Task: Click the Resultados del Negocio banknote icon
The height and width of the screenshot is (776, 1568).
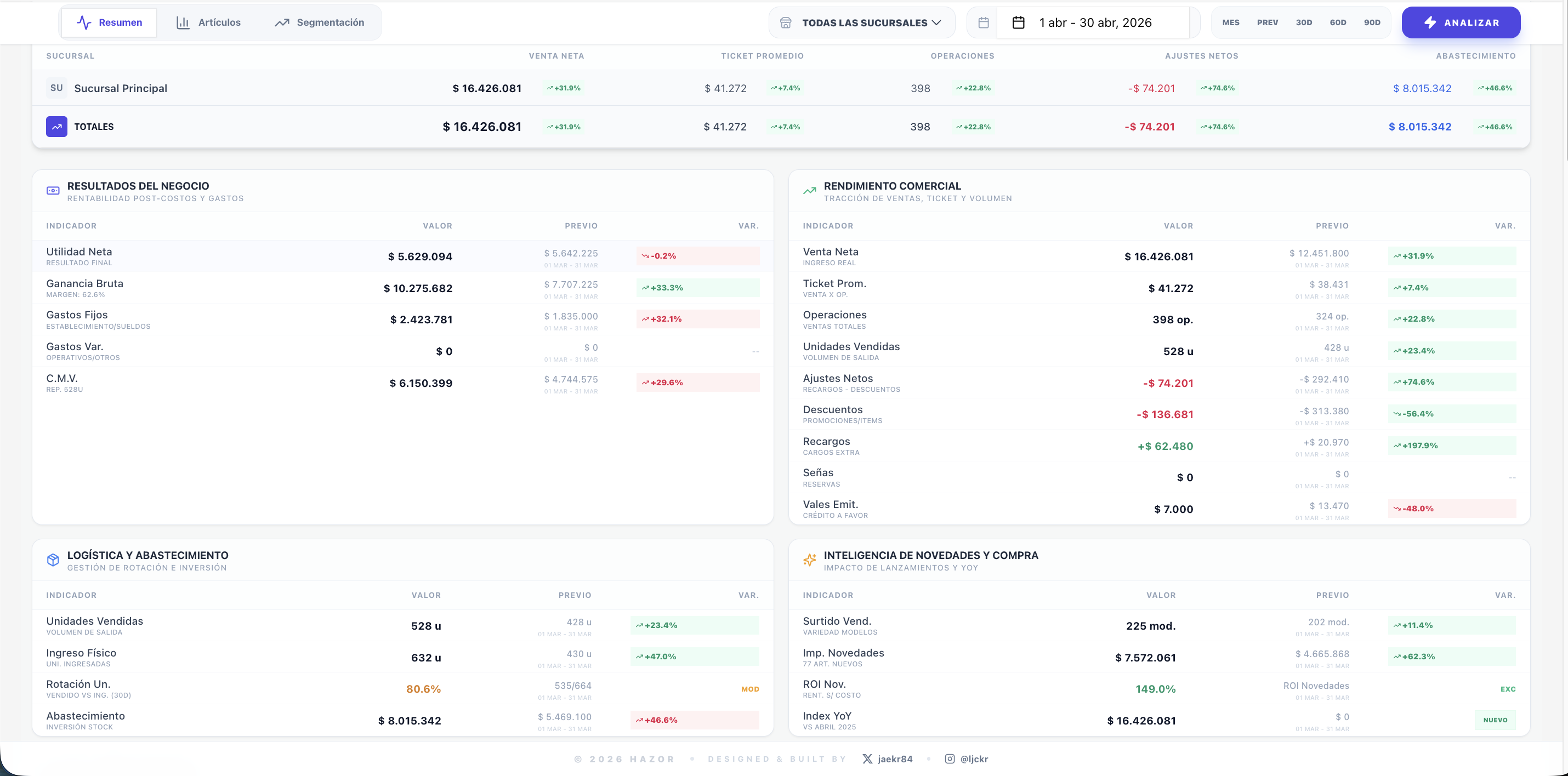Action: [53, 191]
